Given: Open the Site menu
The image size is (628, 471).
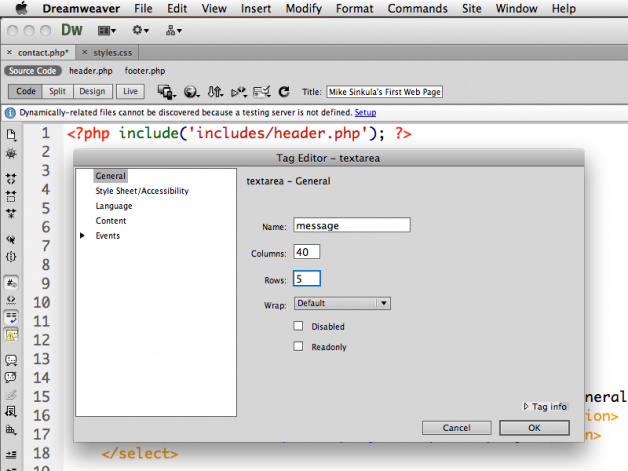Looking at the screenshot, I should pyautogui.click(x=471, y=8).
